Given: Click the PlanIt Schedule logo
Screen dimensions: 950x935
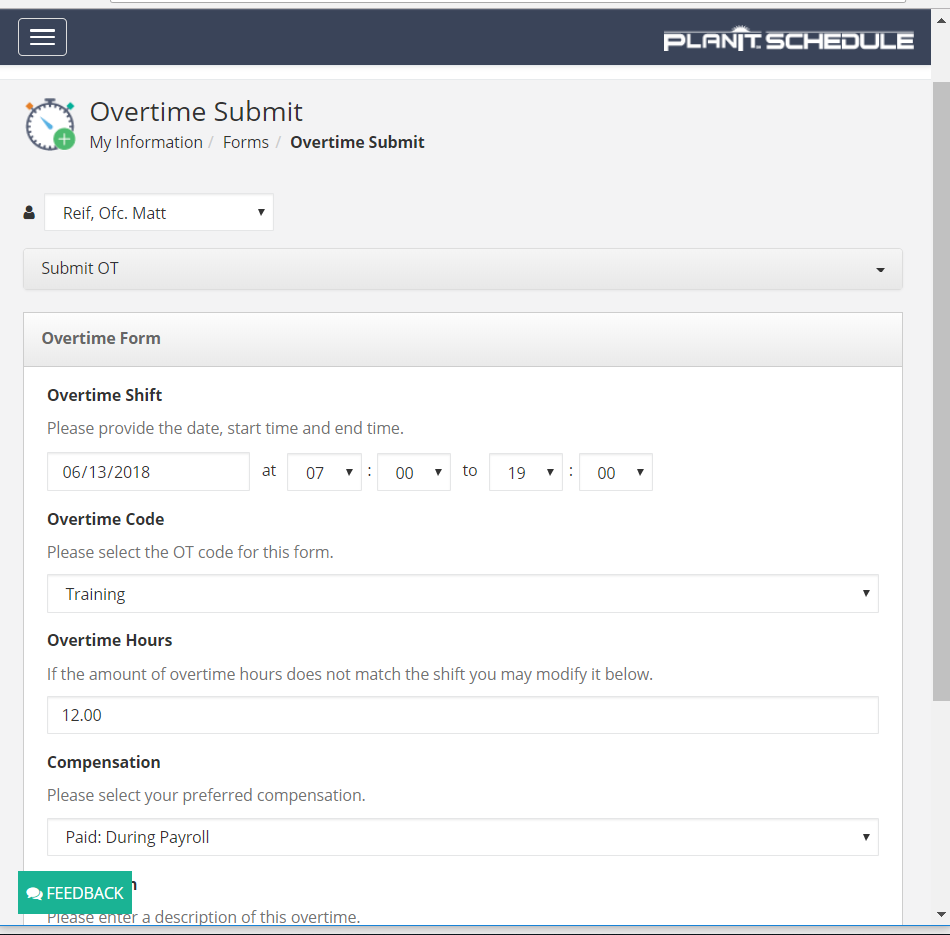Looking at the screenshot, I should coord(788,39).
